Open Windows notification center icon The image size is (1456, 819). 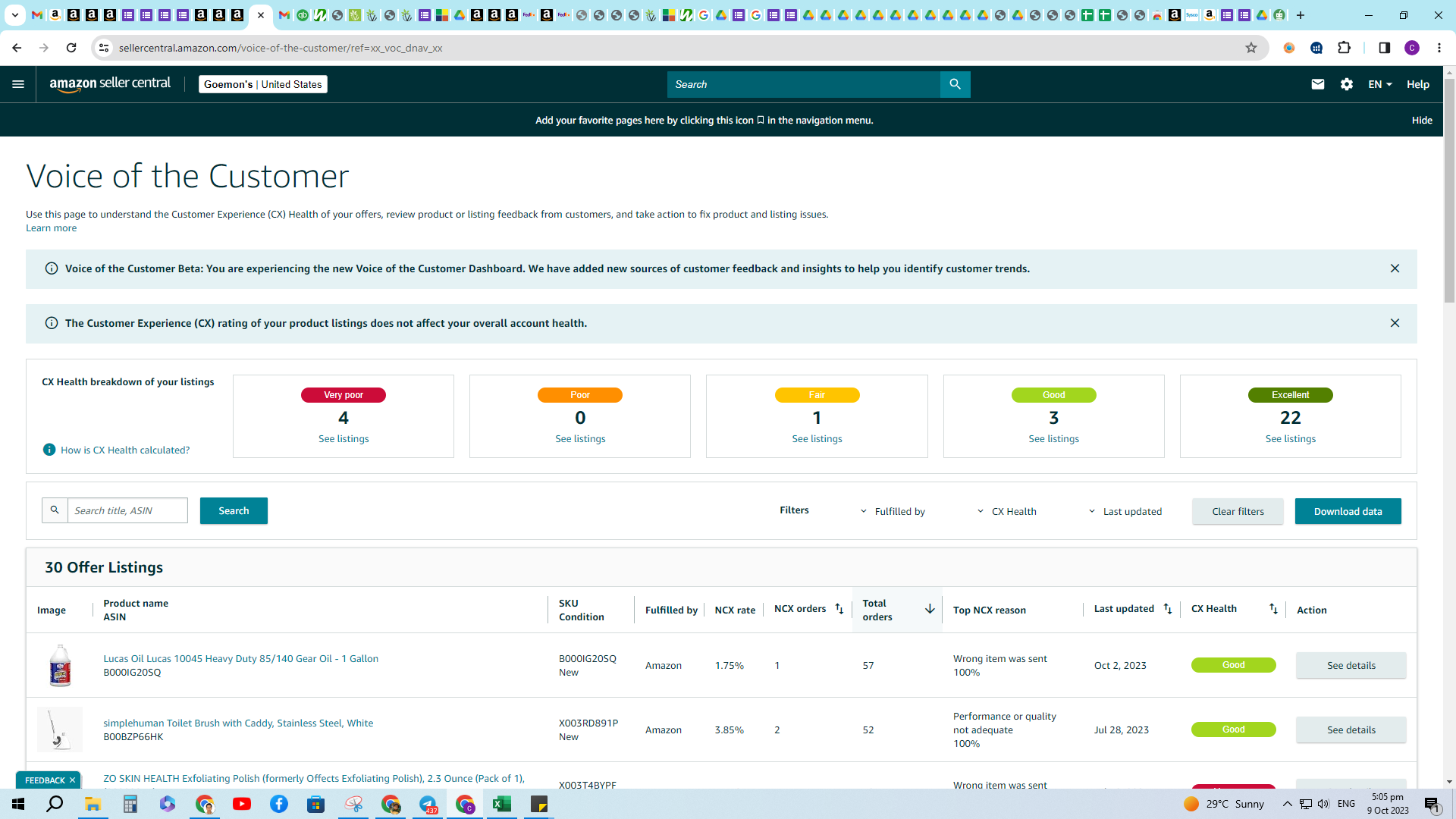coord(1432,804)
